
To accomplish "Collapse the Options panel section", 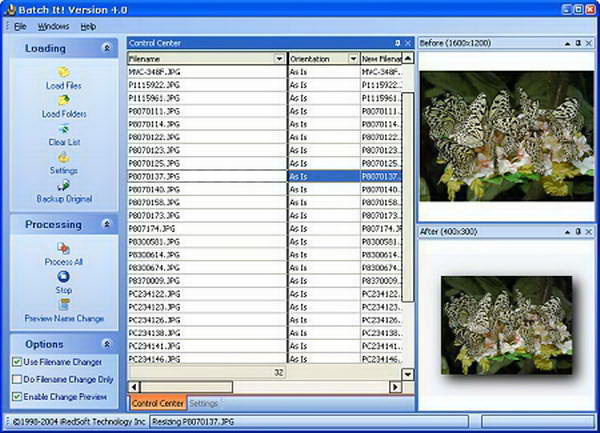I will click(107, 344).
